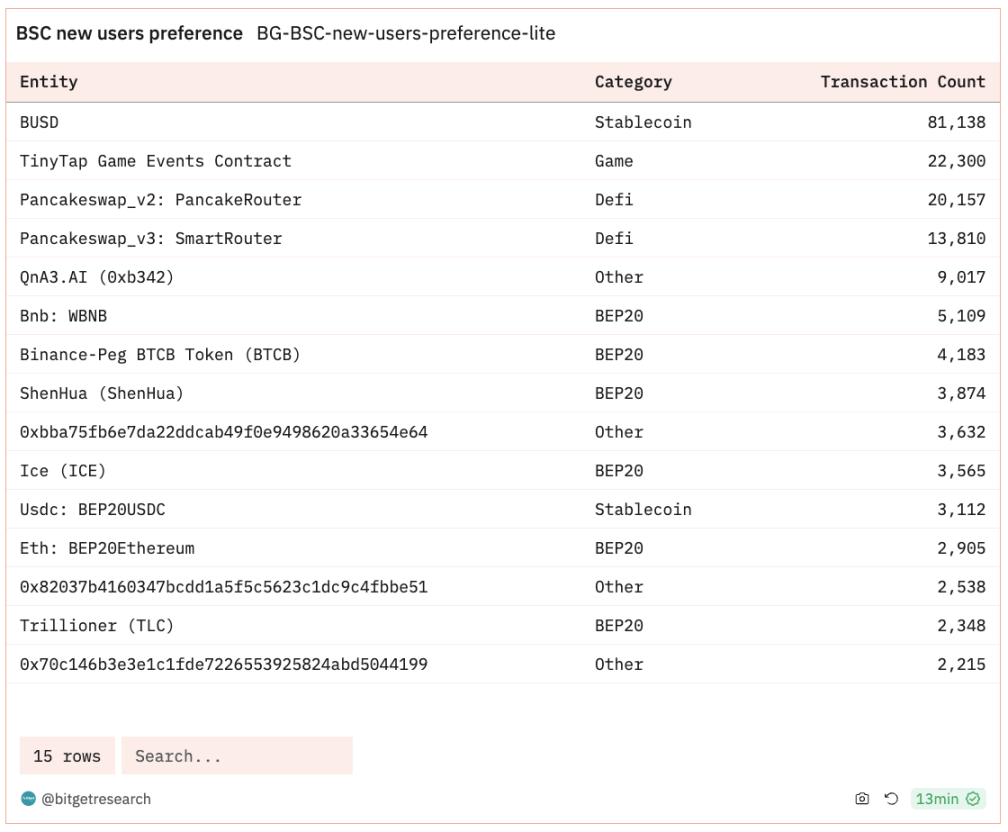Sort by Entity column header
The image size is (1008, 832).
[49, 82]
